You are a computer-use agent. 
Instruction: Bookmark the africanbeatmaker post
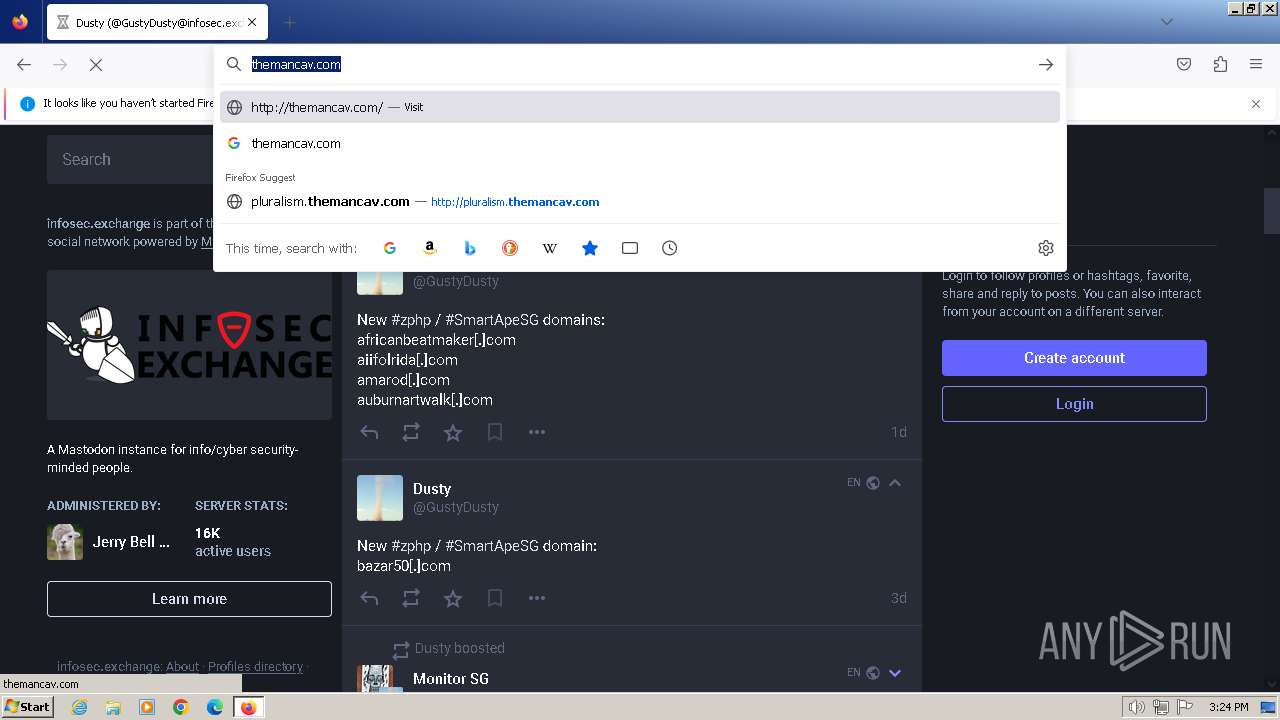pos(495,432)
